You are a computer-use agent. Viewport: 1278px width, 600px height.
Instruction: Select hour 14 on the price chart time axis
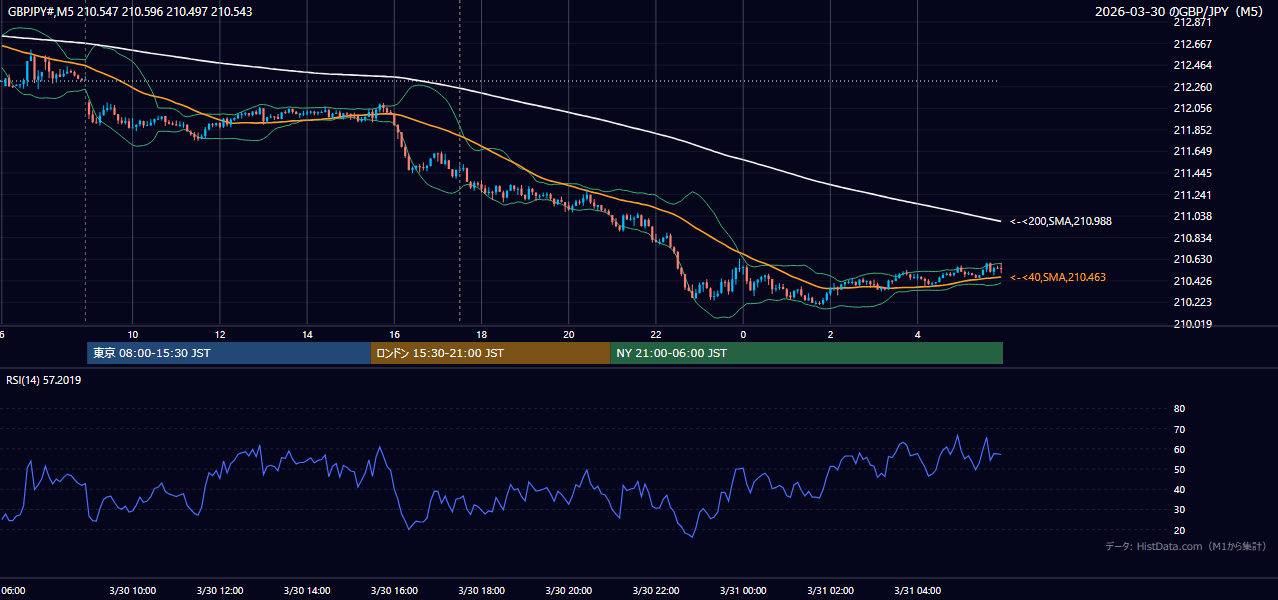click(x=307, y=334)
